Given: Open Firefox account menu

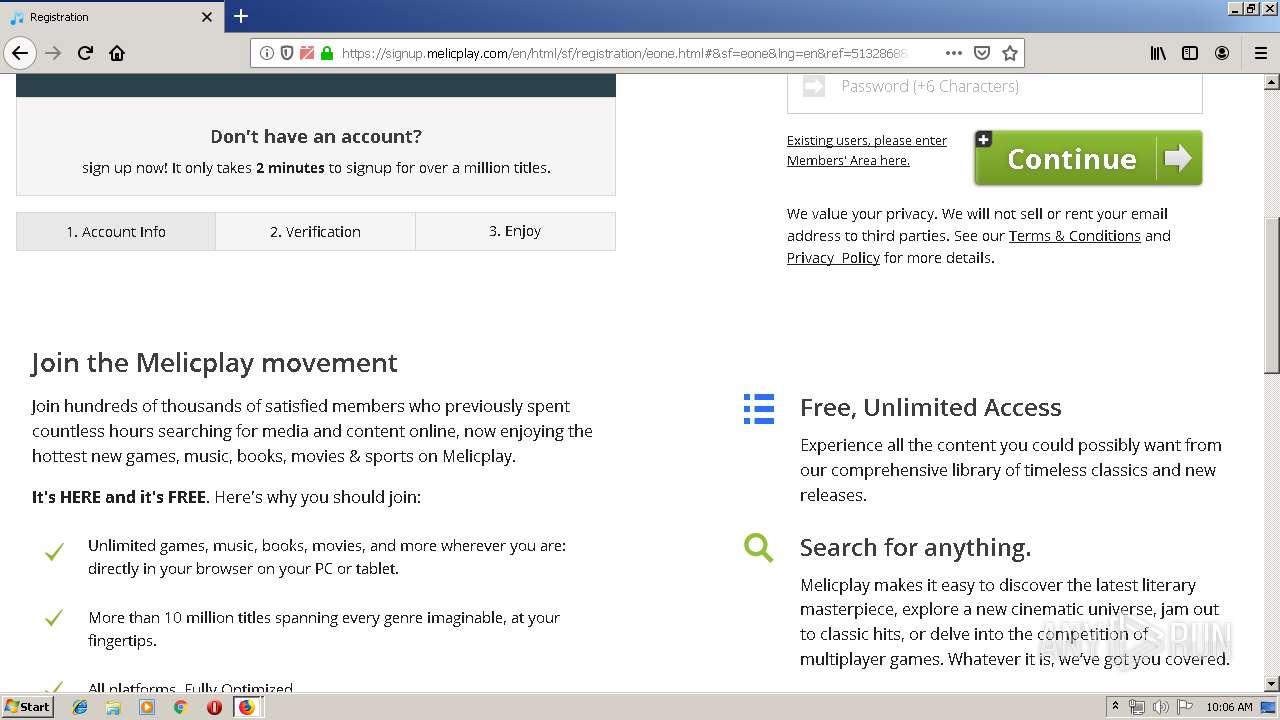Looking at the screenshot, I should 1222,53.
